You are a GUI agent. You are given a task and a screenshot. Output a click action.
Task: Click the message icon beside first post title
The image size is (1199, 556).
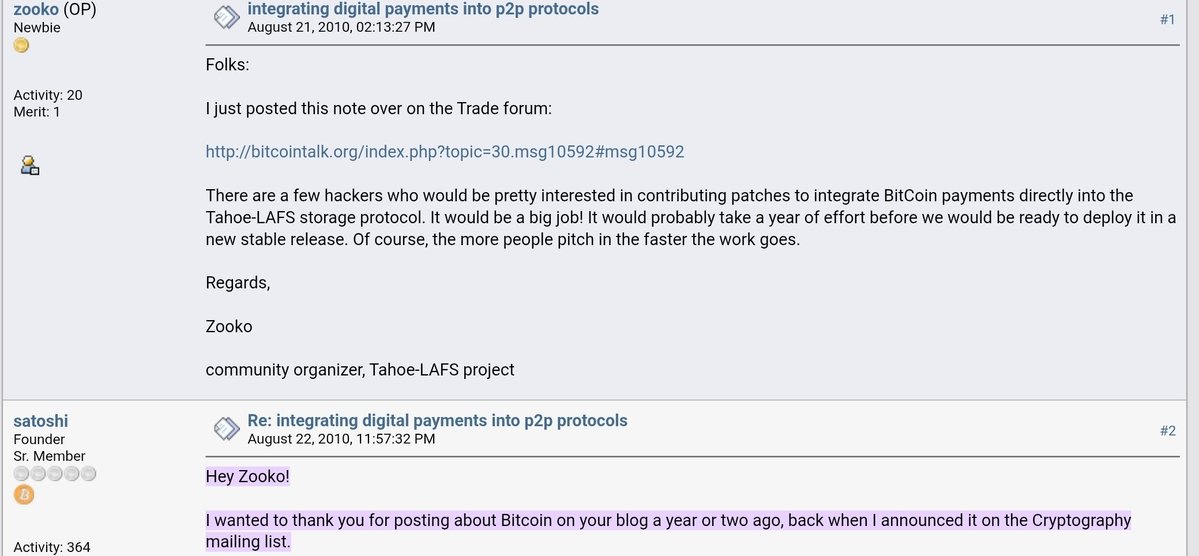coord(227,16)
